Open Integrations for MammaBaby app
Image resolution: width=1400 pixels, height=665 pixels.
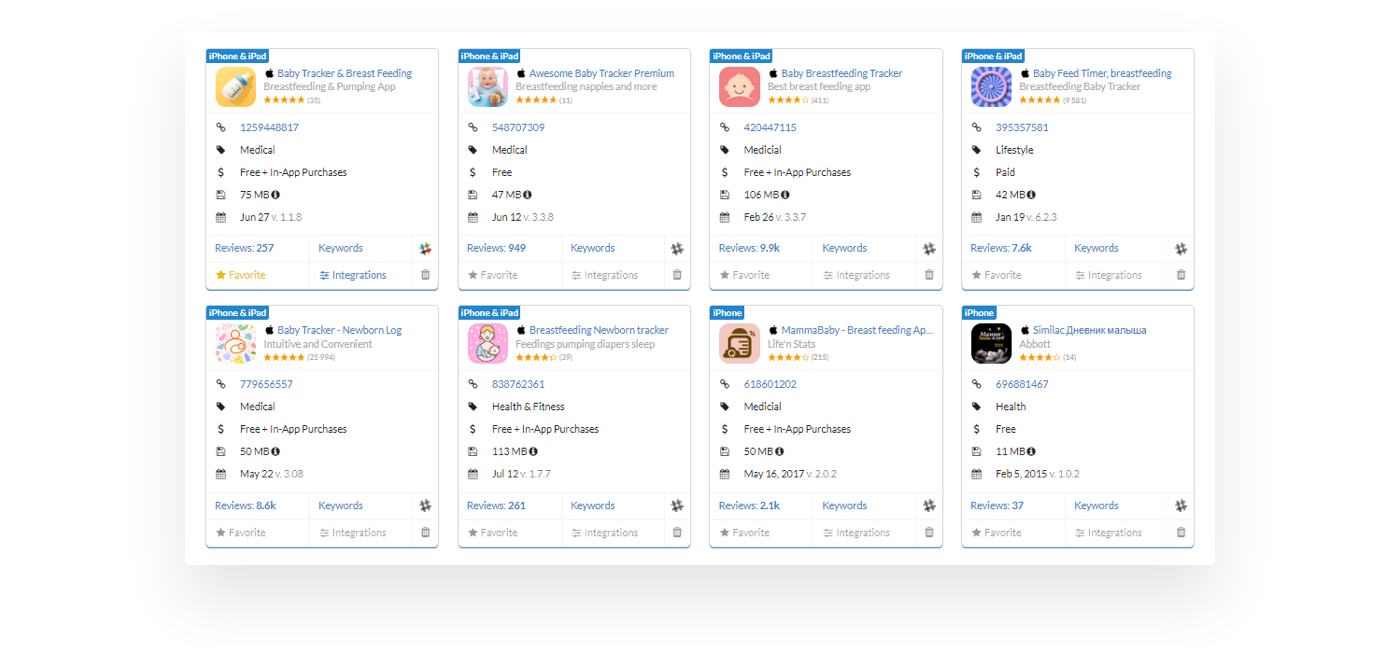click(856, 533)
